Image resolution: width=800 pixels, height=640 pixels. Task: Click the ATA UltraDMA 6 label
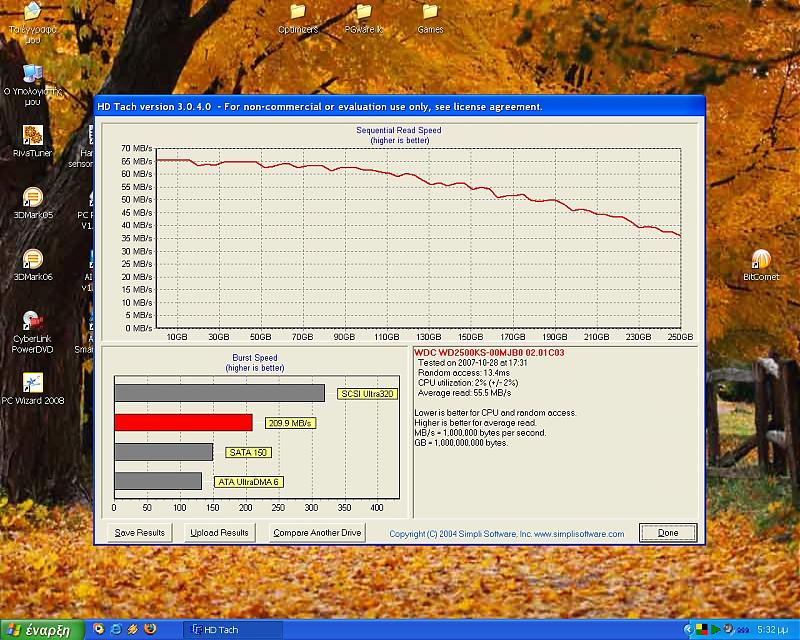248,482
